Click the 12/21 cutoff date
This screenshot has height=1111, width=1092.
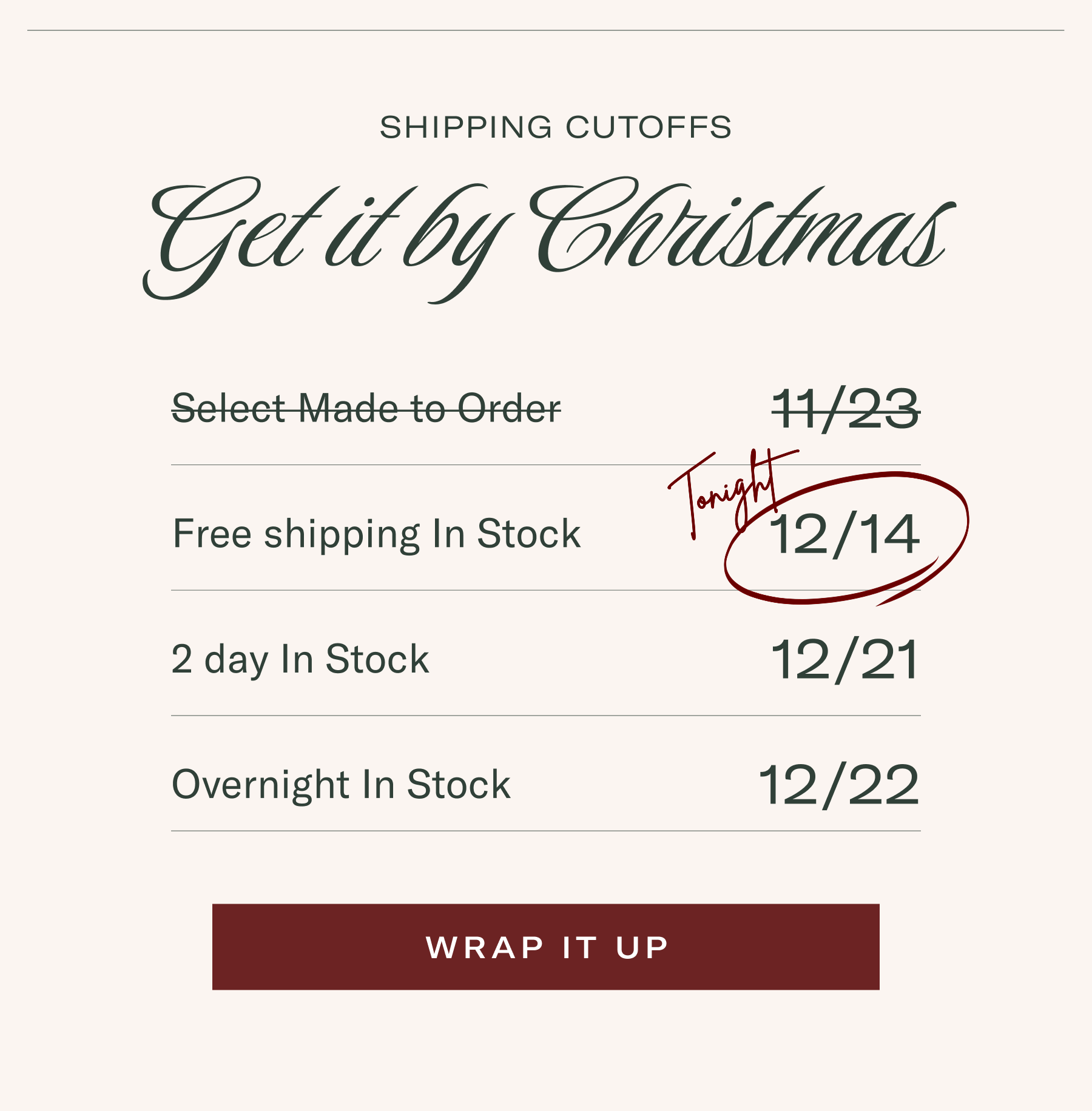(x=844, y=660)
